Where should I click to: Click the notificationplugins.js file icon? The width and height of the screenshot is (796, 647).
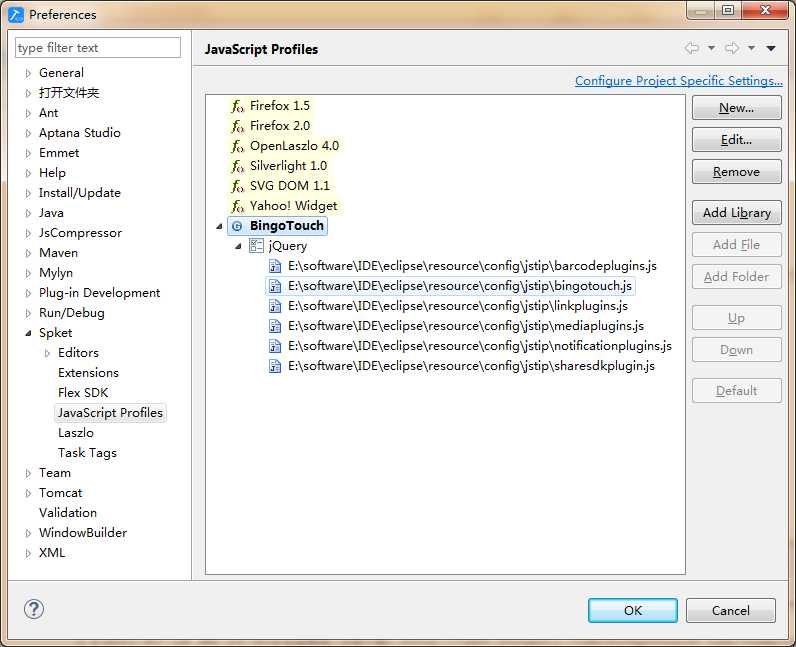(275, 346)
